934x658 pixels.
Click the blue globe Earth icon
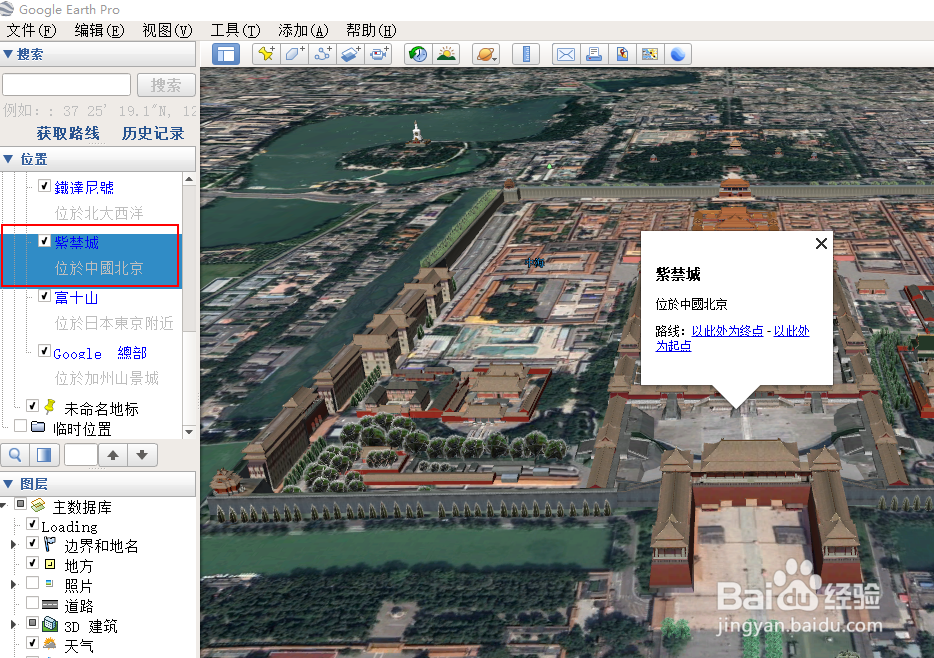point(678,54)
